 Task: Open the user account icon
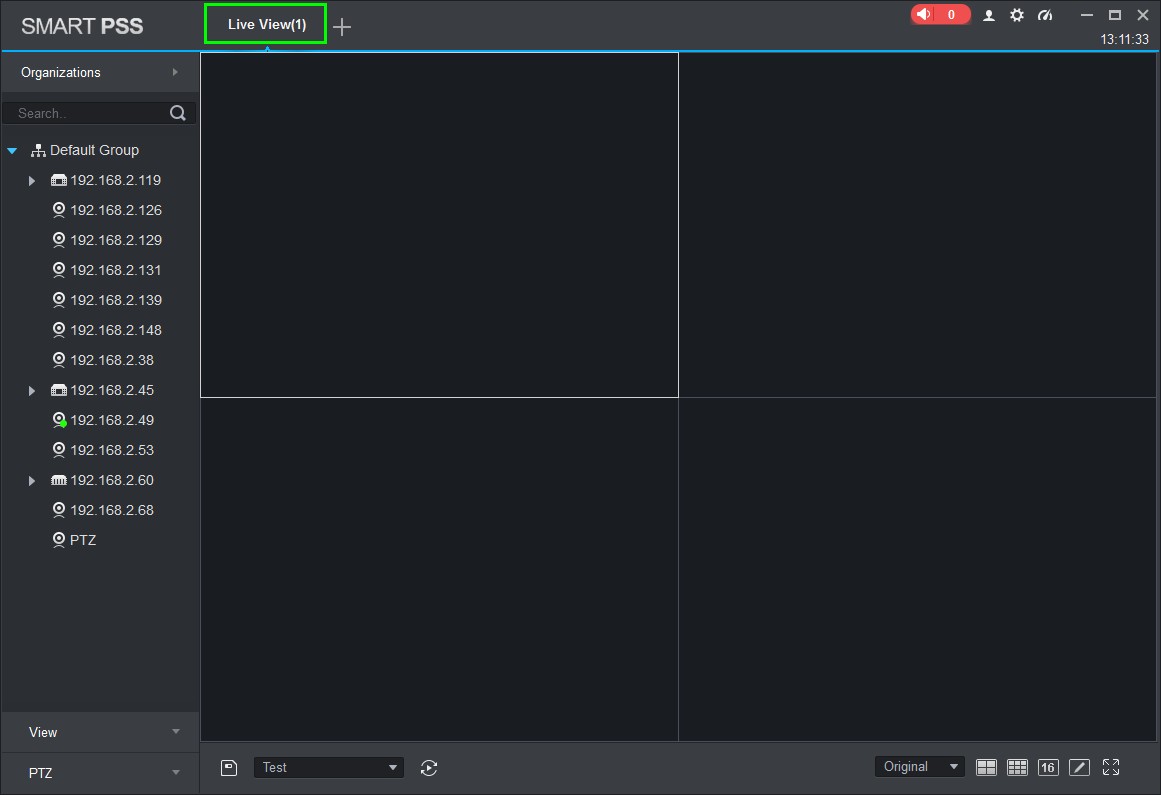point(988,16)
